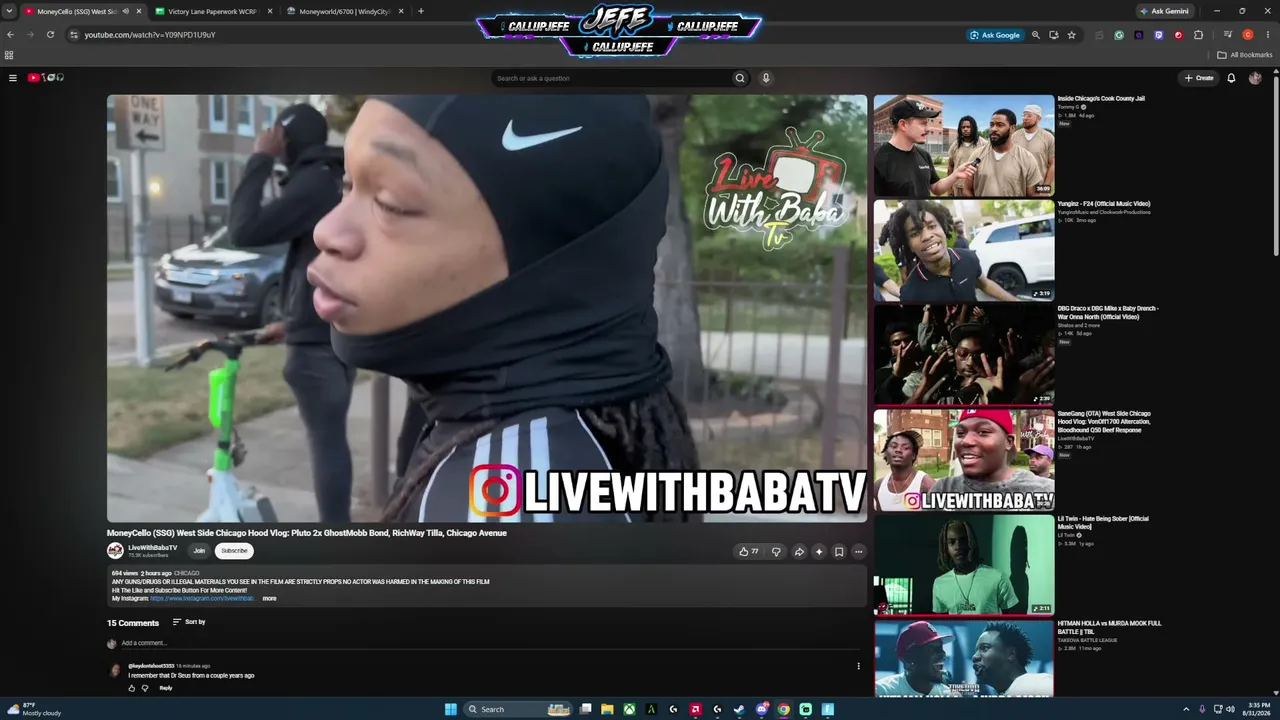Switch to the Moneyworld/6700 WindyCity tab
The image size is (1280, 720).
(x=347, y=11)
